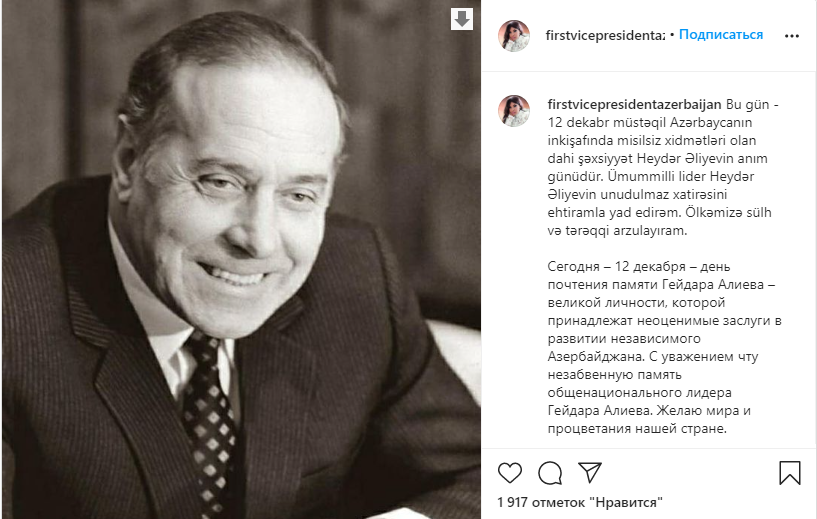Click the profile avatar in the post header
The width and height of the screenshot is (817, 519).
pyautogui.click(x=514, y=35)
